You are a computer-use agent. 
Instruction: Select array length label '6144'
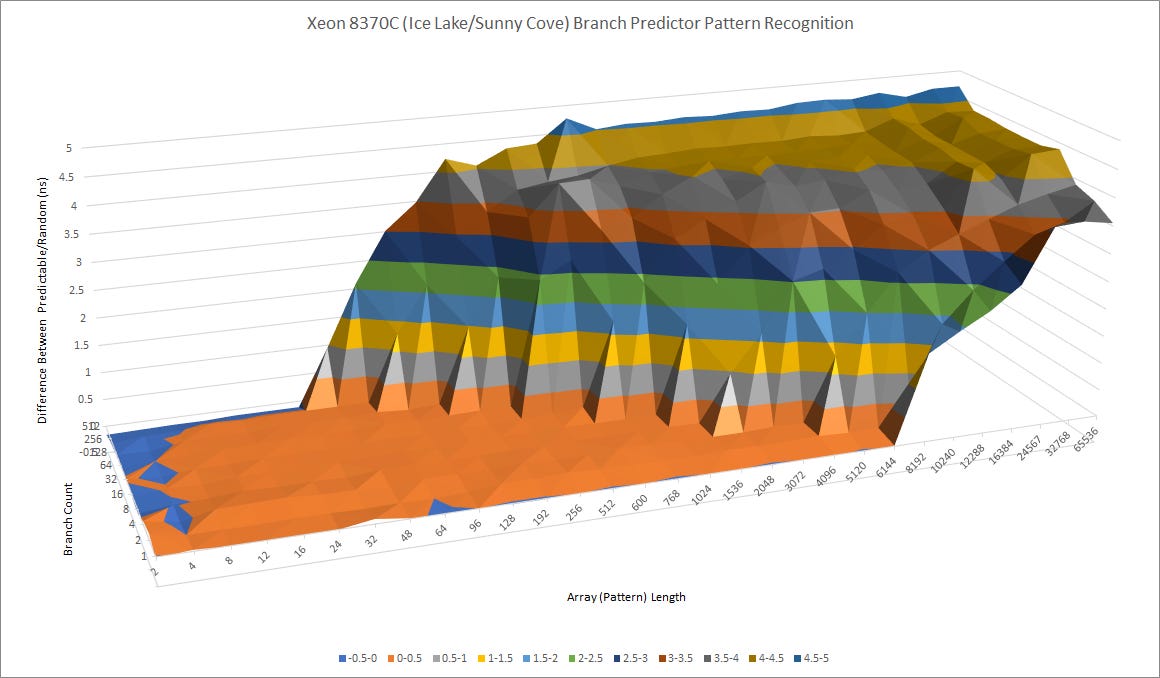click(x=886, y=469)
